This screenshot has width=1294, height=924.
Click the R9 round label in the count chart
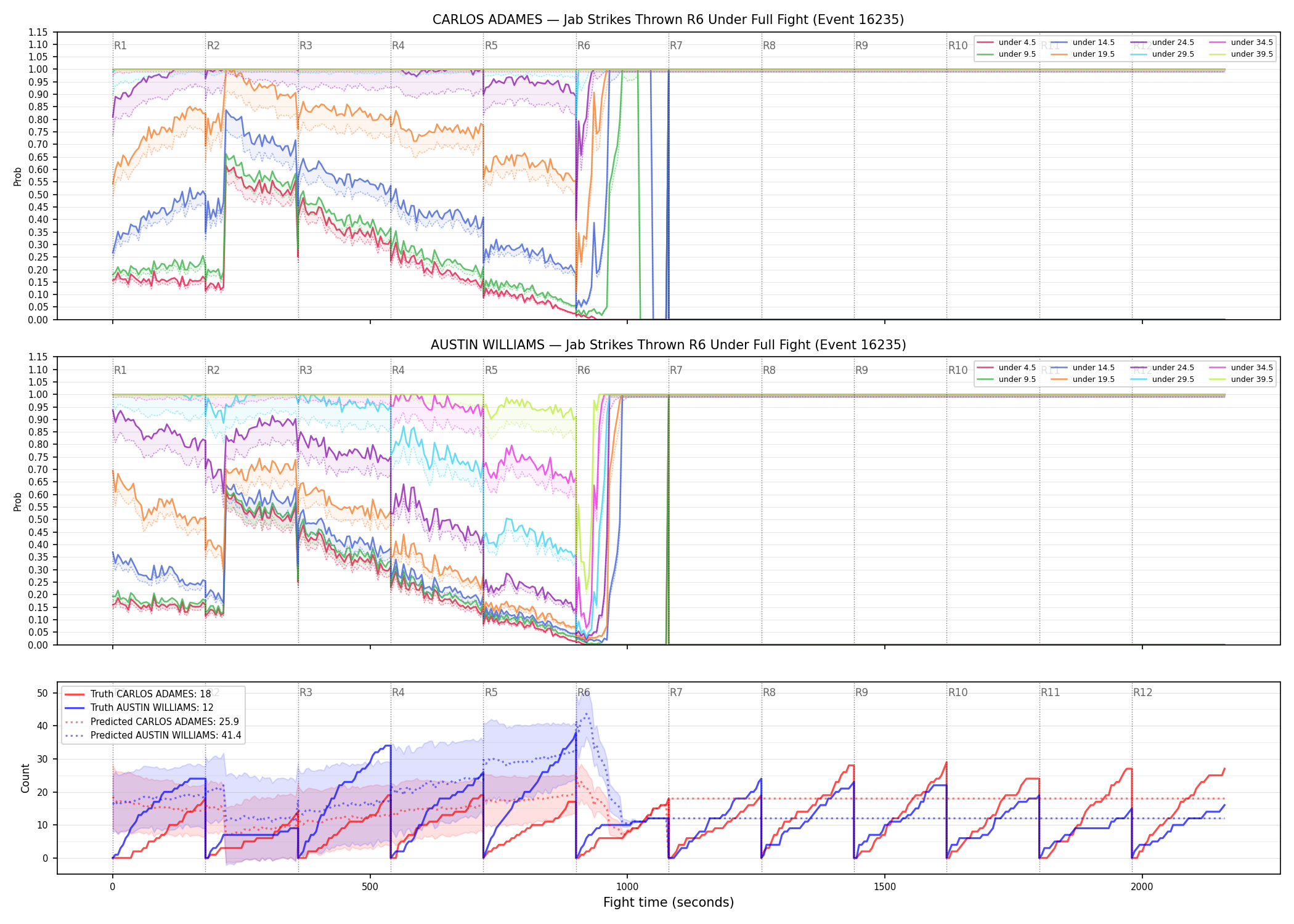[x=861, y=692]
